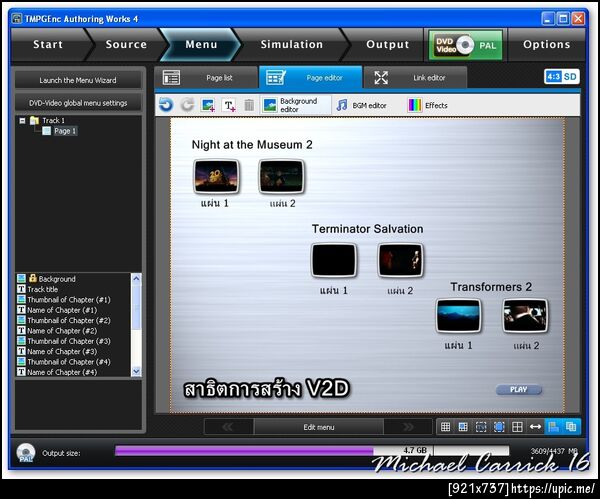Viewport: 600px width, 499px height.
Task: Toggle the highlighted align items icon
Action: [553, 427]
